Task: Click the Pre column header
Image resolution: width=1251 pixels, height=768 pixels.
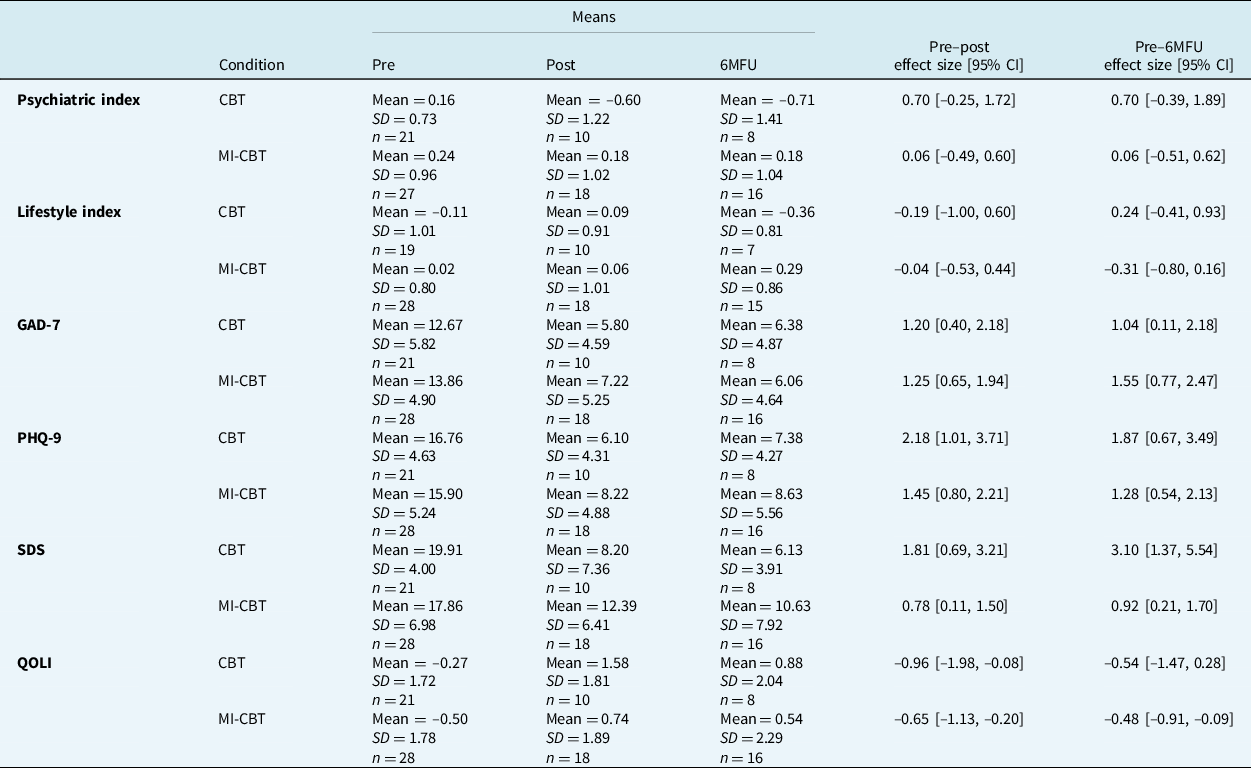Action: coord(383,65)
